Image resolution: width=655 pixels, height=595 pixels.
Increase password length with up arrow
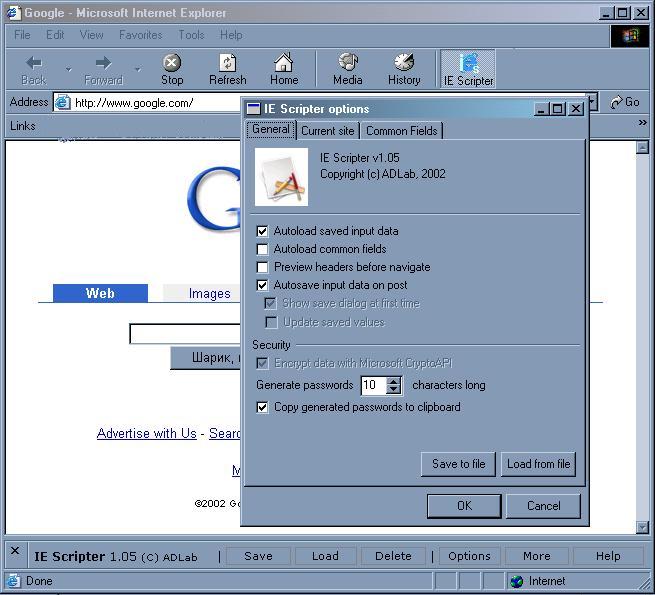click(x=393, y=381)
